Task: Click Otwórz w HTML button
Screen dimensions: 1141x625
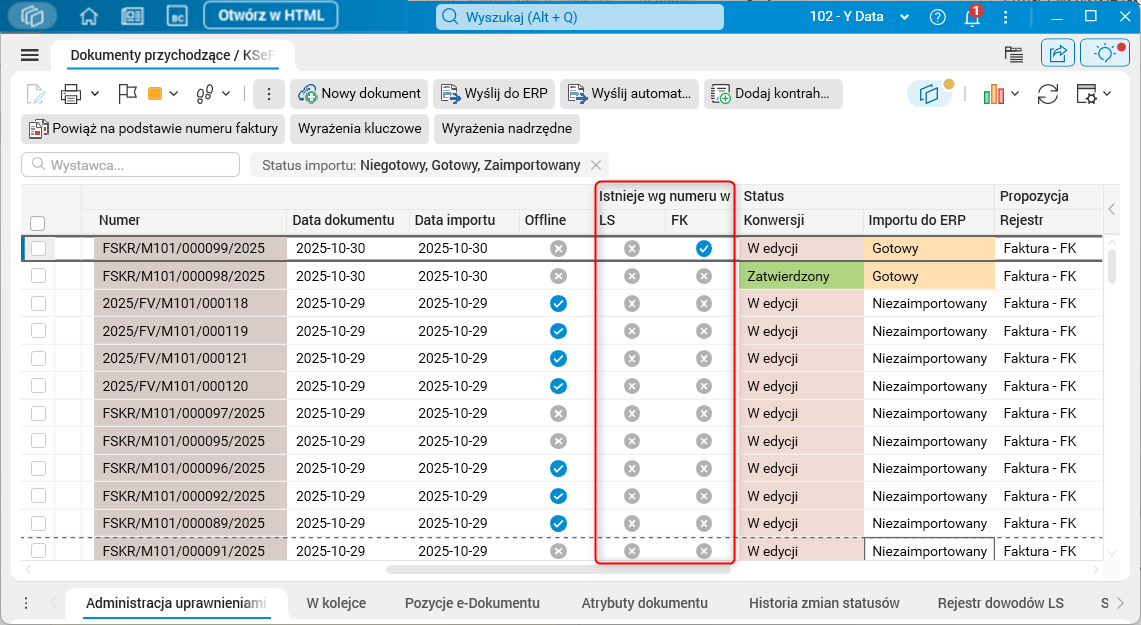Action: [x=271, y=15]
